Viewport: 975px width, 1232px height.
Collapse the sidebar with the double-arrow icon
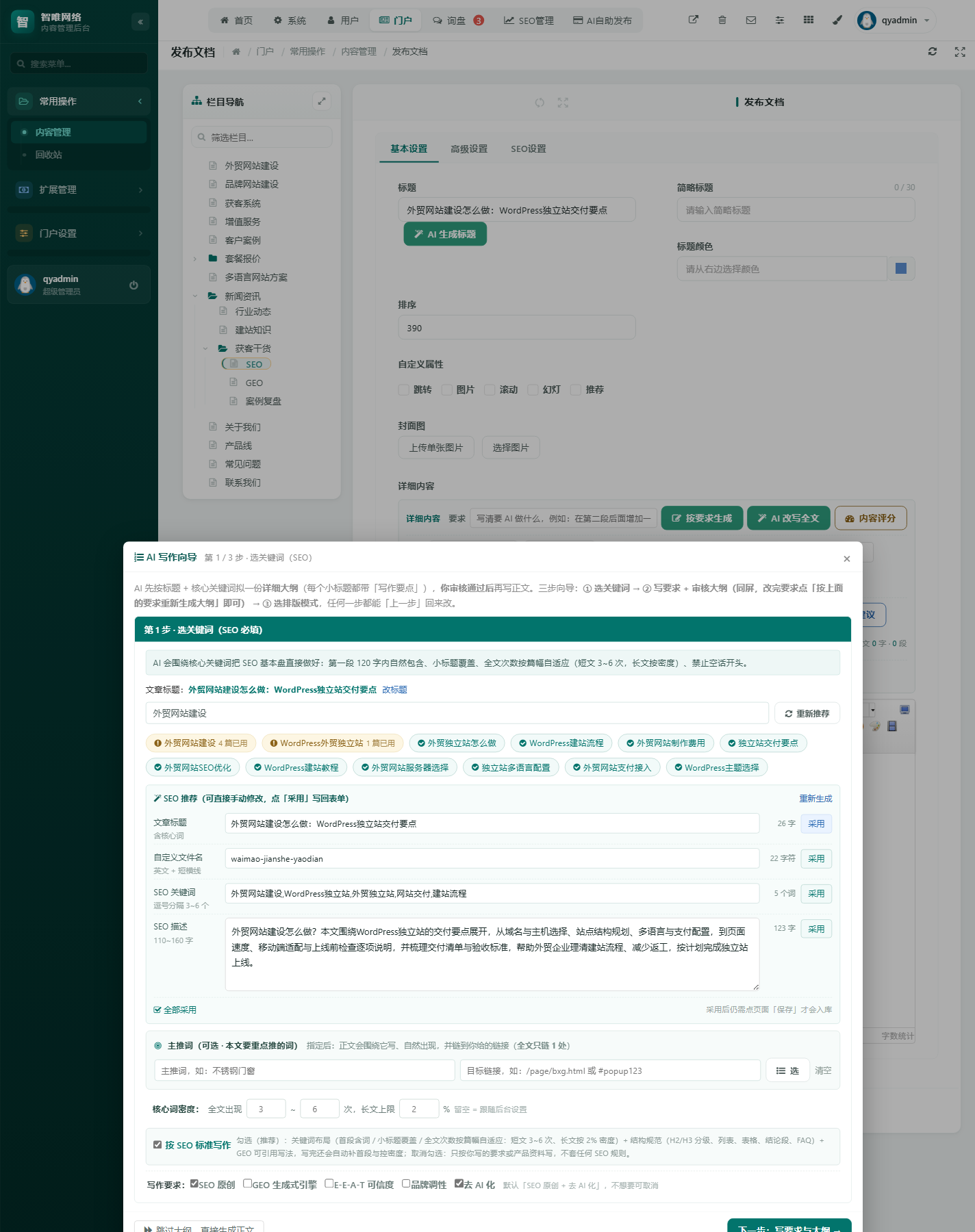tap(140, 22)
